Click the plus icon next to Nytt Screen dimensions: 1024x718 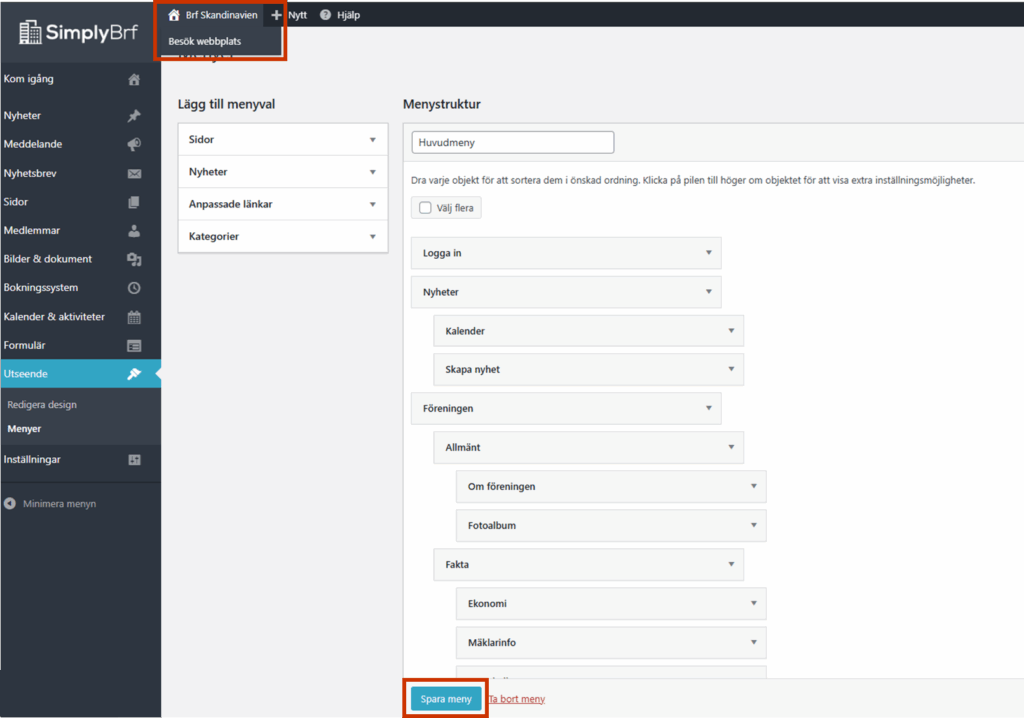pos(277,15)
